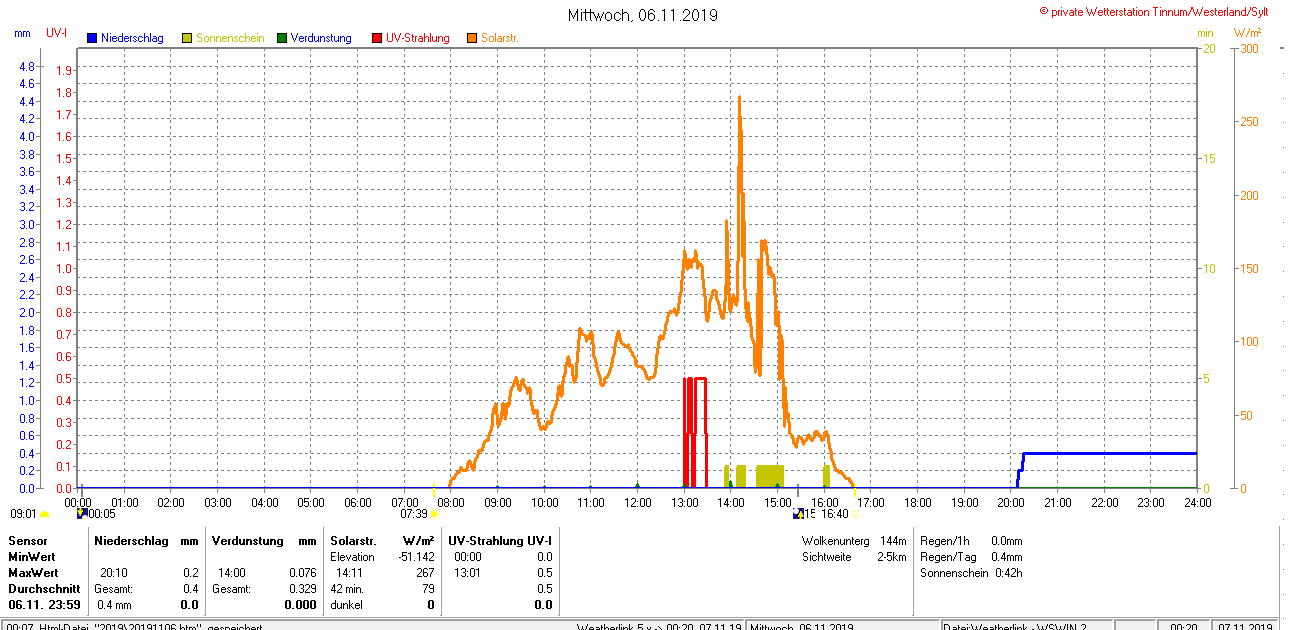
Task: Select the Verdunstung legend label
Action: (x=321, y=38)
